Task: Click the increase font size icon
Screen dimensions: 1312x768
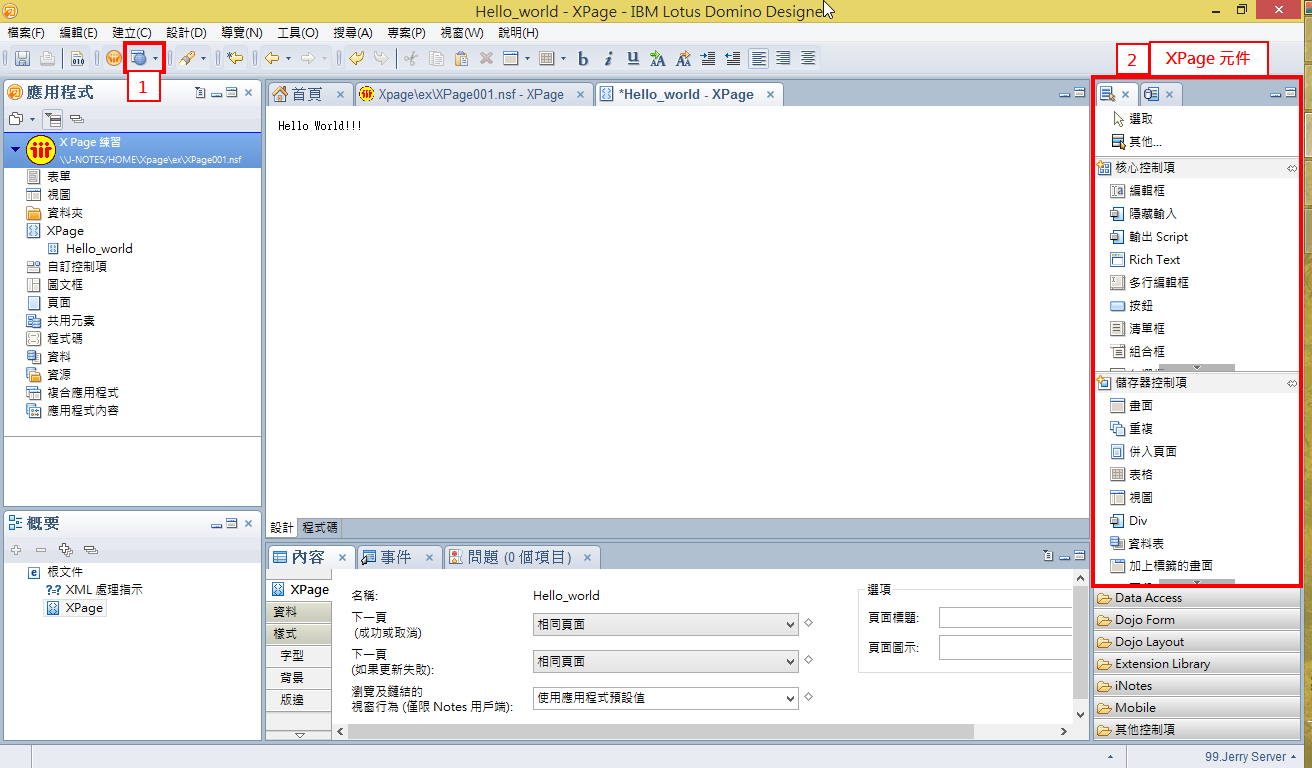Action: (x=657, y=59)
